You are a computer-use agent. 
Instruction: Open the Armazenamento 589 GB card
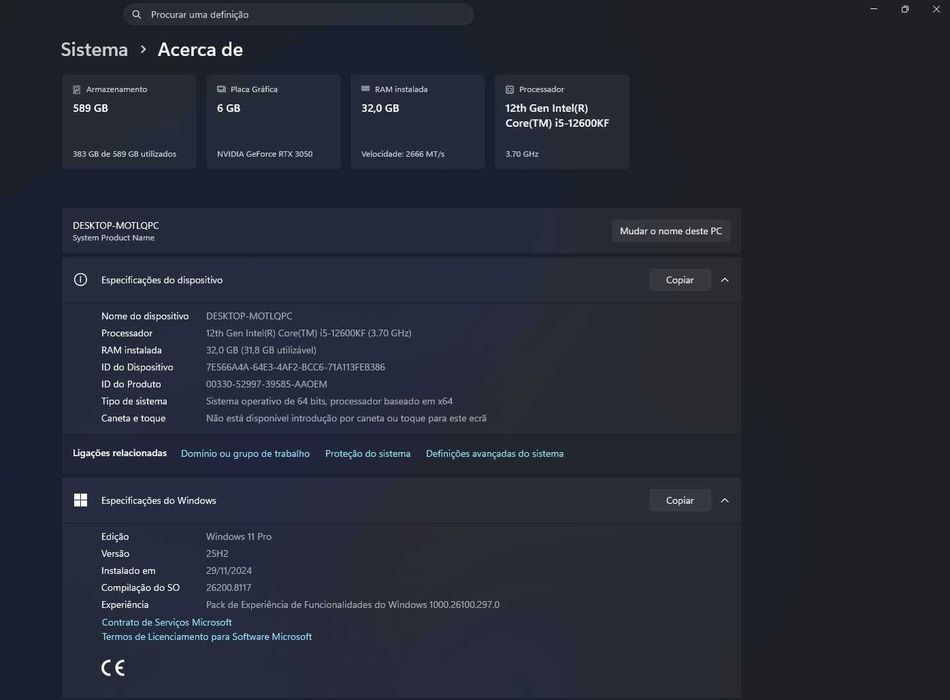(129, 122)
